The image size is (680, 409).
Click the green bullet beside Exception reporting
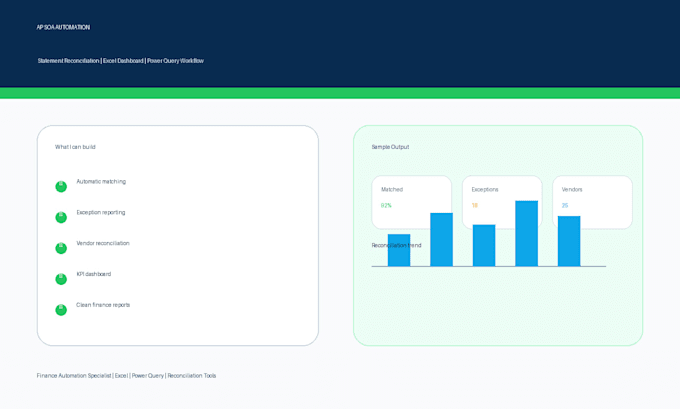pyautogui.click(x=61, y=217)
